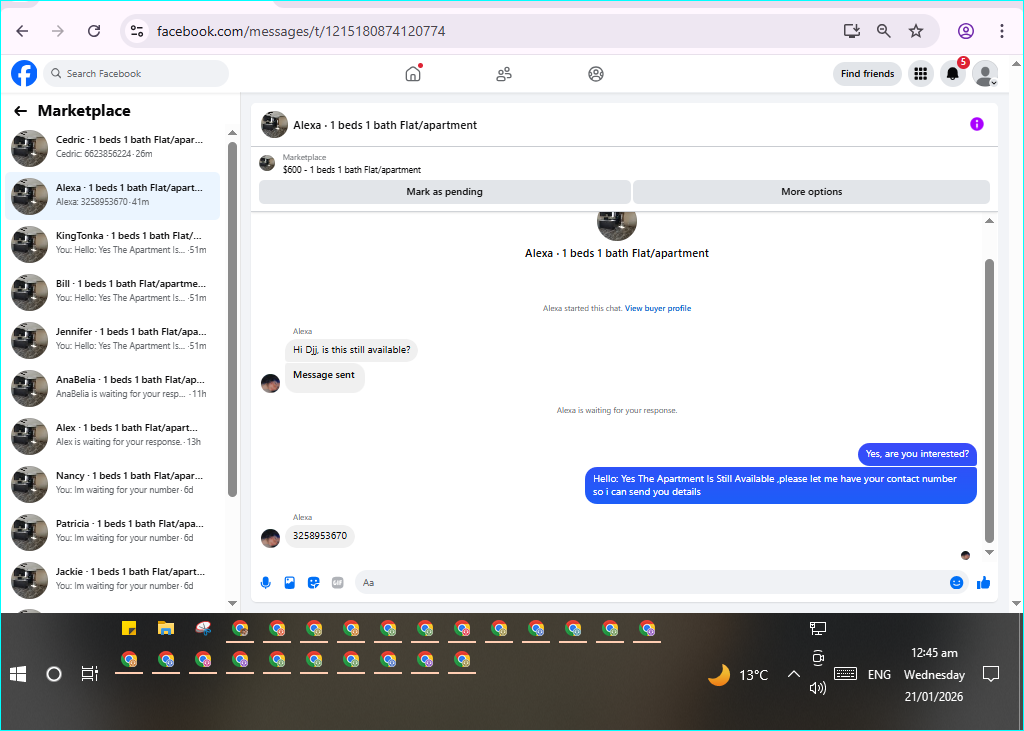Go back using the Marketplace back arrow
1024x731 pixels.
click(x=21, y=111)
